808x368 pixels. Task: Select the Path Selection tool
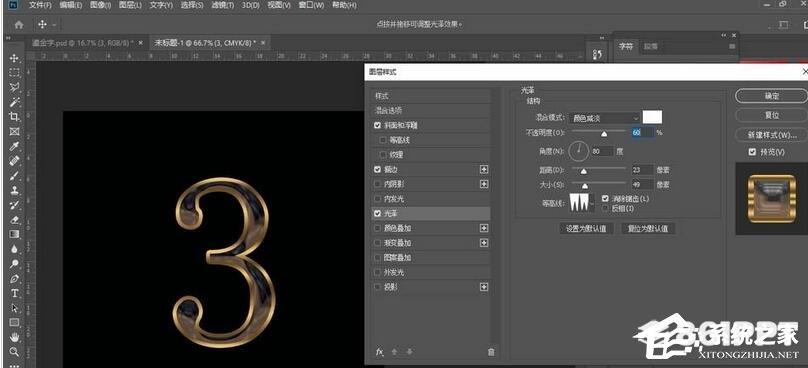(14, 308)
